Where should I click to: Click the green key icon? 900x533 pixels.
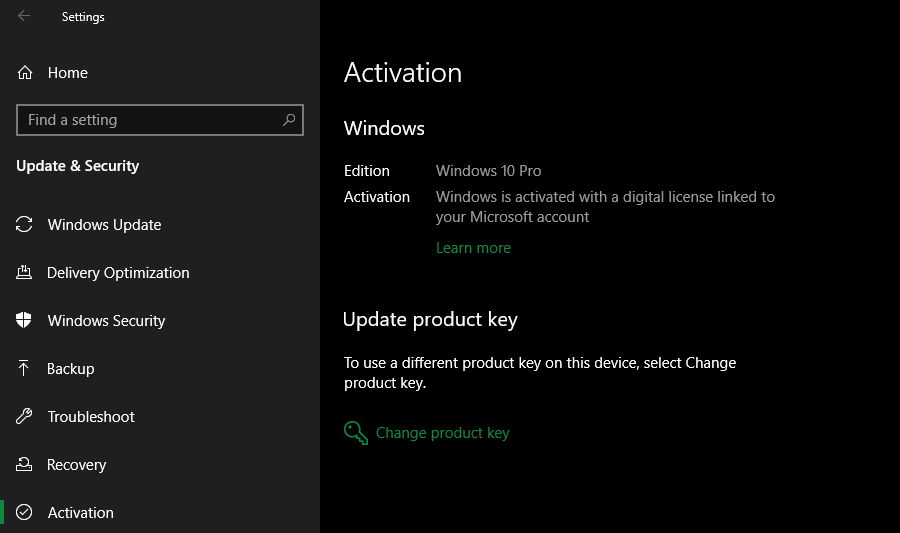[x=356, y=433]
